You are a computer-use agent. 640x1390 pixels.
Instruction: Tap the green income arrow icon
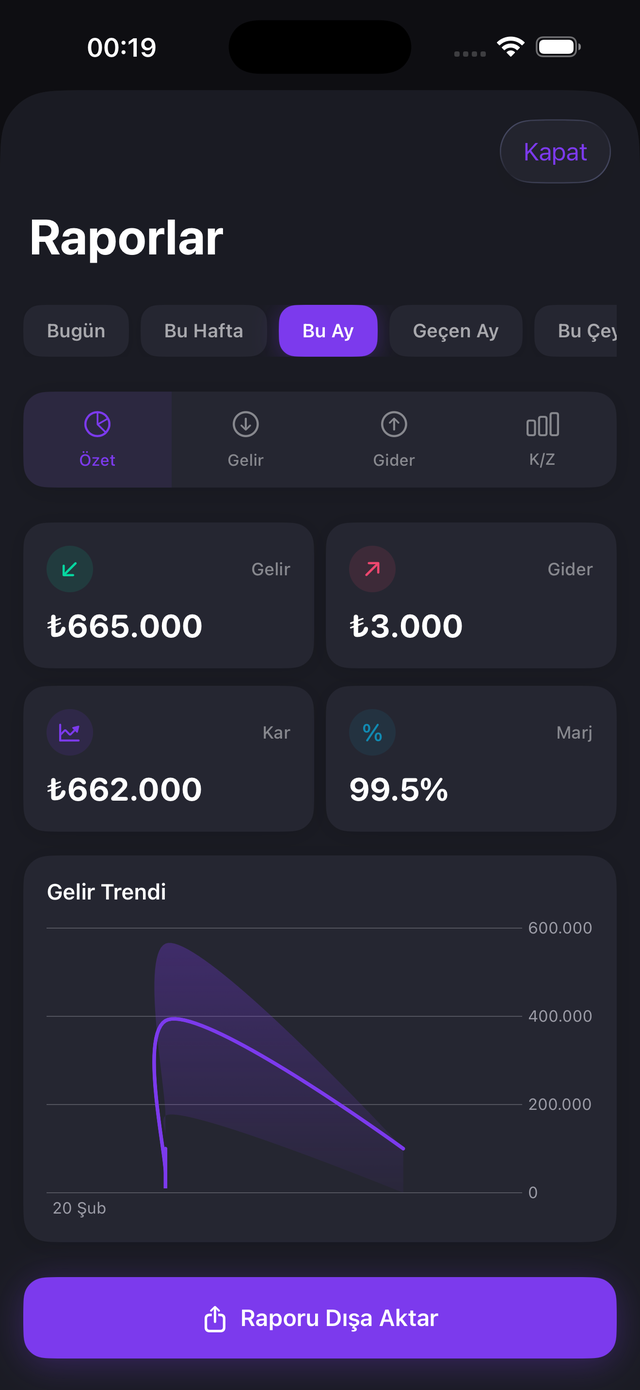pyautogui.click(x=70, y=569)
